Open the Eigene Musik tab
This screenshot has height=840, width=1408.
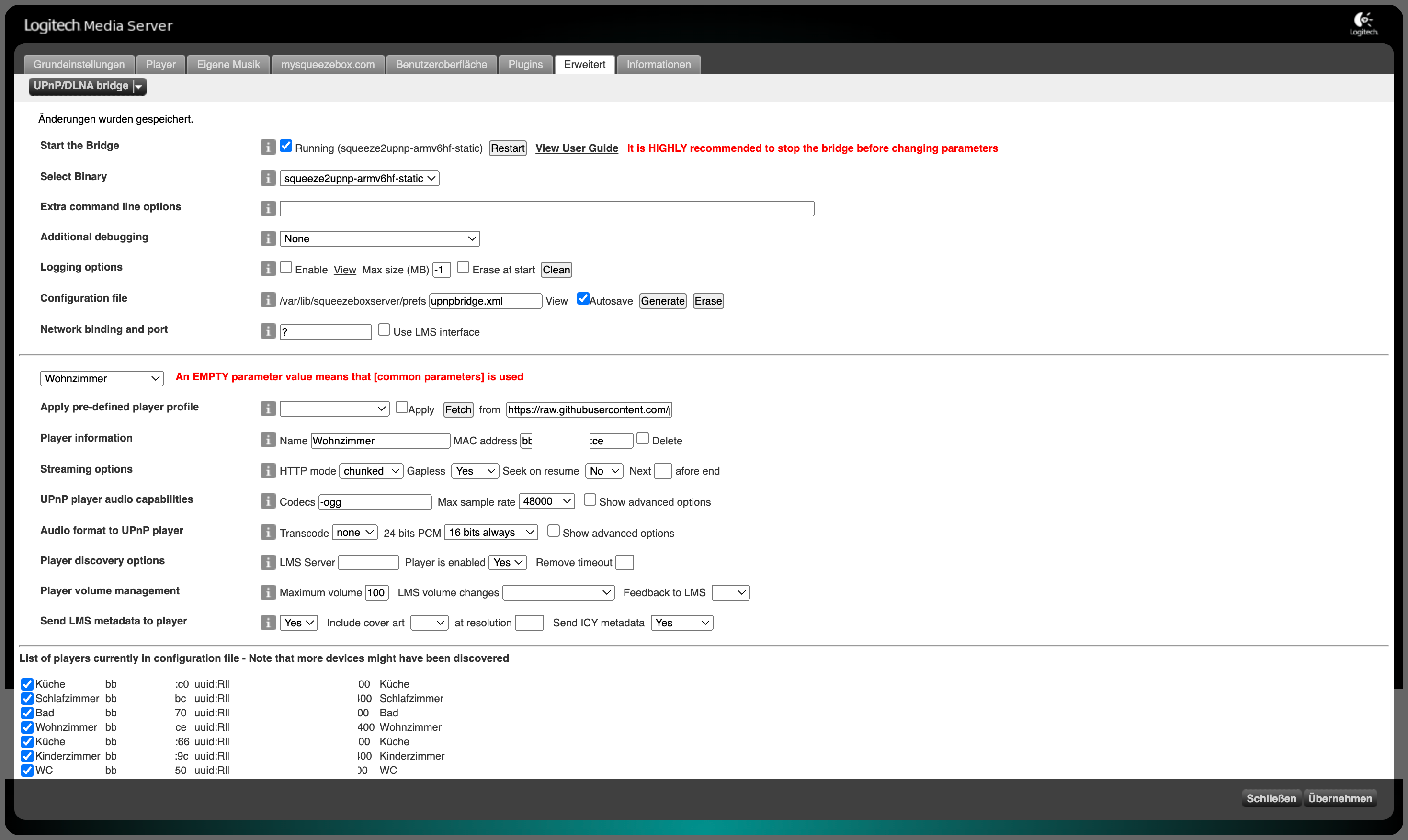228,65
